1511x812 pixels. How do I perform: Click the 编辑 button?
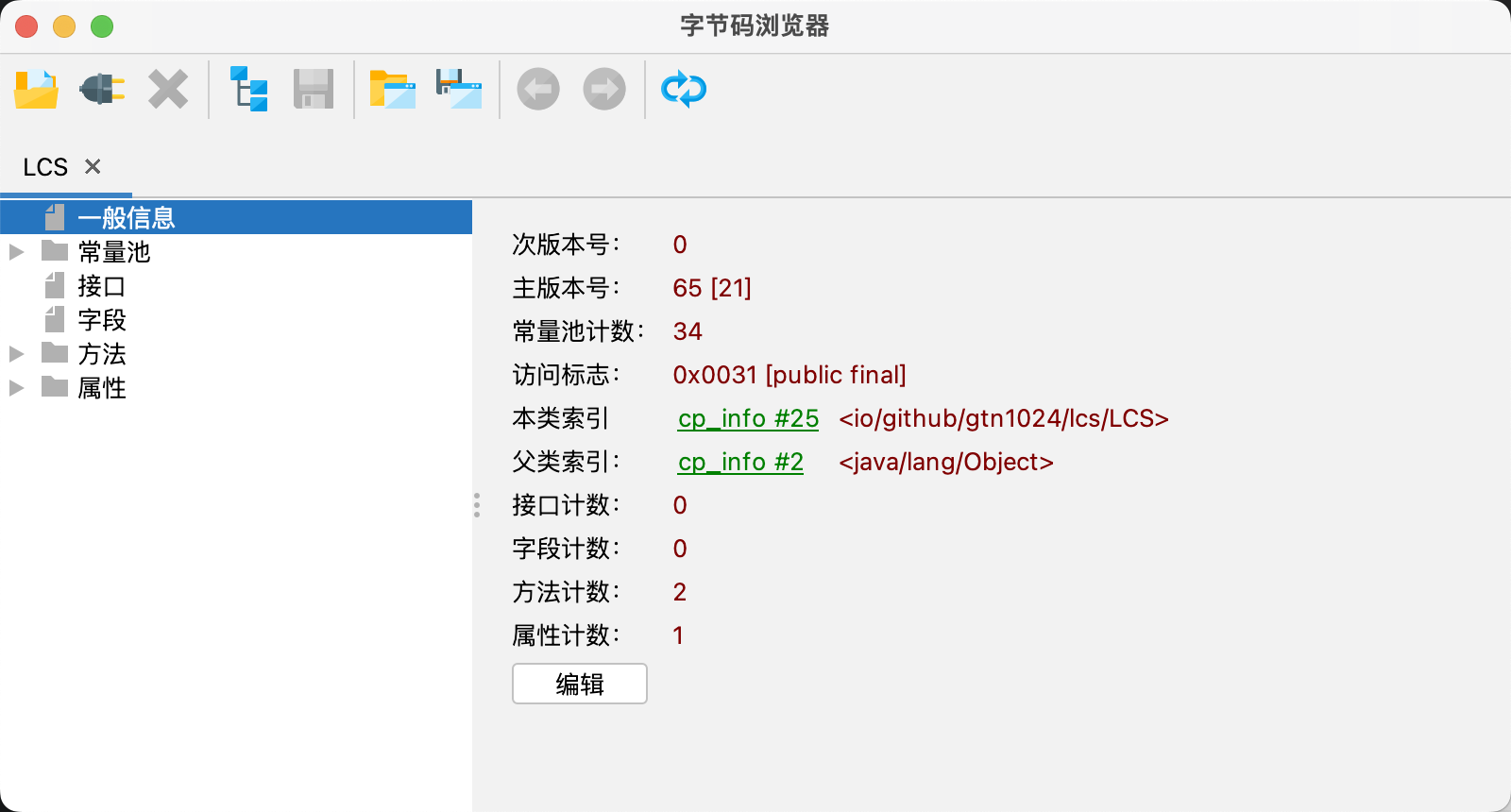(579, 684)
